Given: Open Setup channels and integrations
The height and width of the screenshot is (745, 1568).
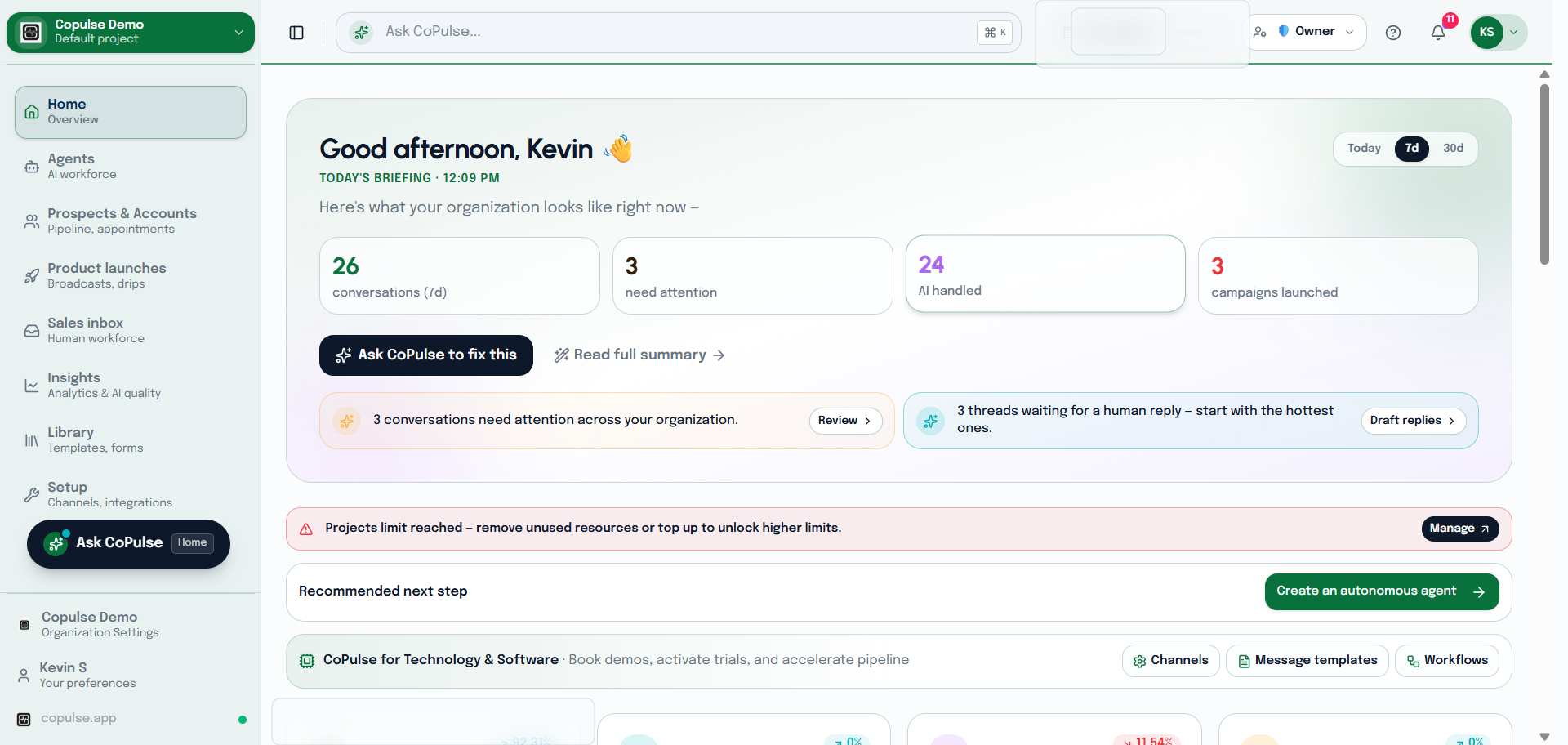Looking at the screenshot, I should (x=131, y=495).
